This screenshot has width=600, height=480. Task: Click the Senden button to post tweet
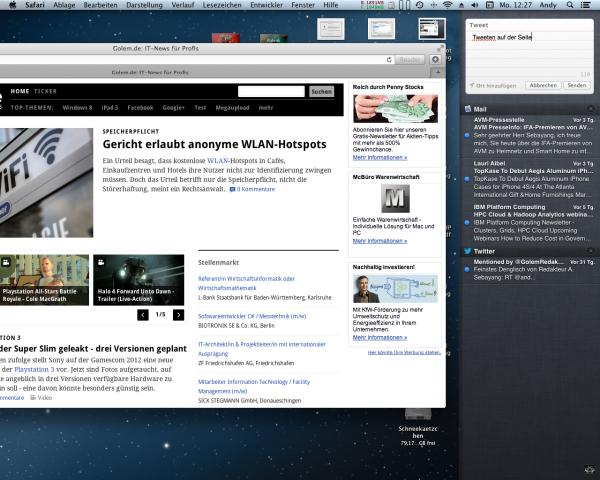pyautogui.click(x=576, y=86)
